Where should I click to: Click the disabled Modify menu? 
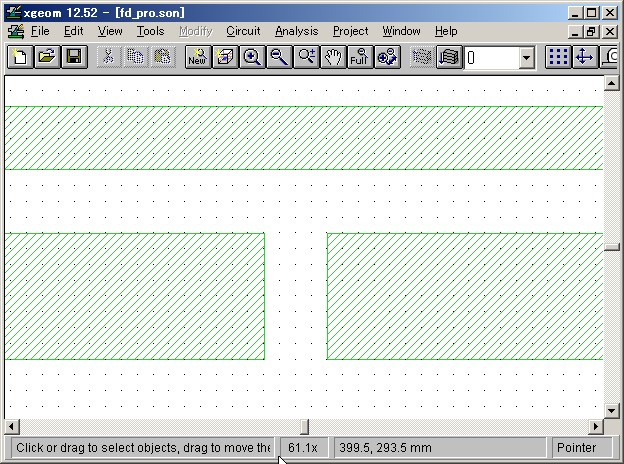196,31
